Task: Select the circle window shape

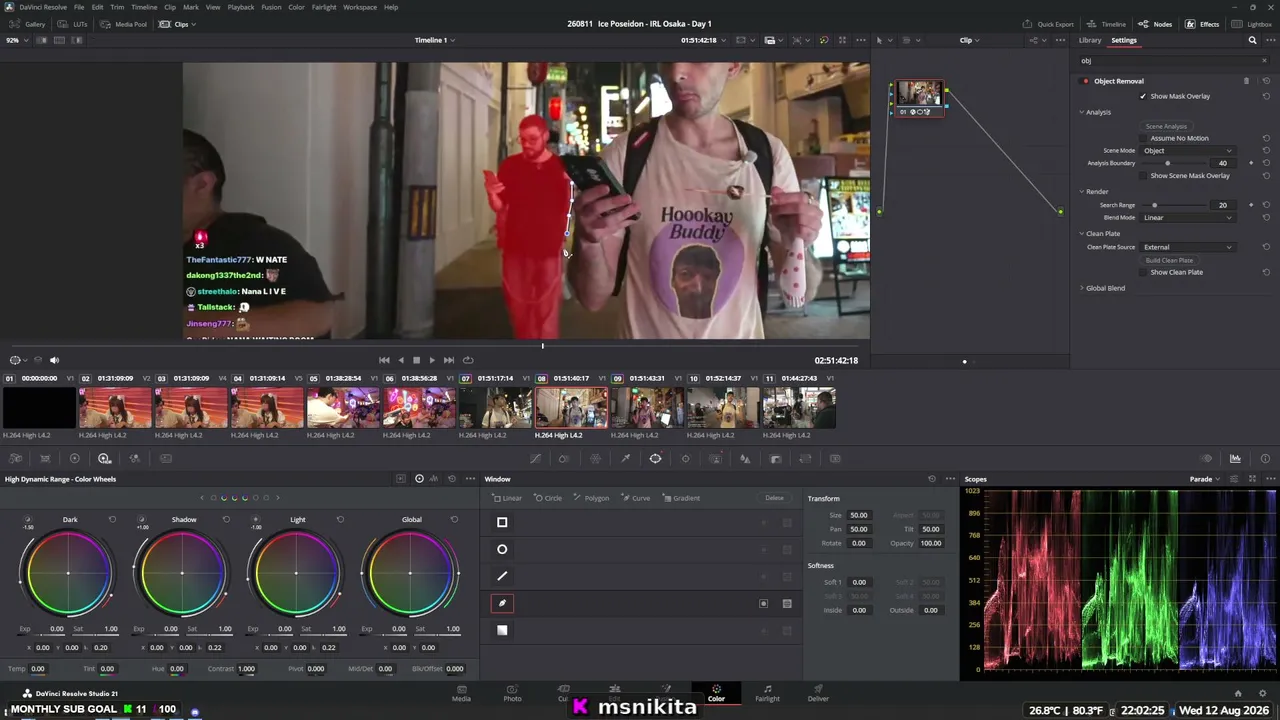Action: (502, 549)
